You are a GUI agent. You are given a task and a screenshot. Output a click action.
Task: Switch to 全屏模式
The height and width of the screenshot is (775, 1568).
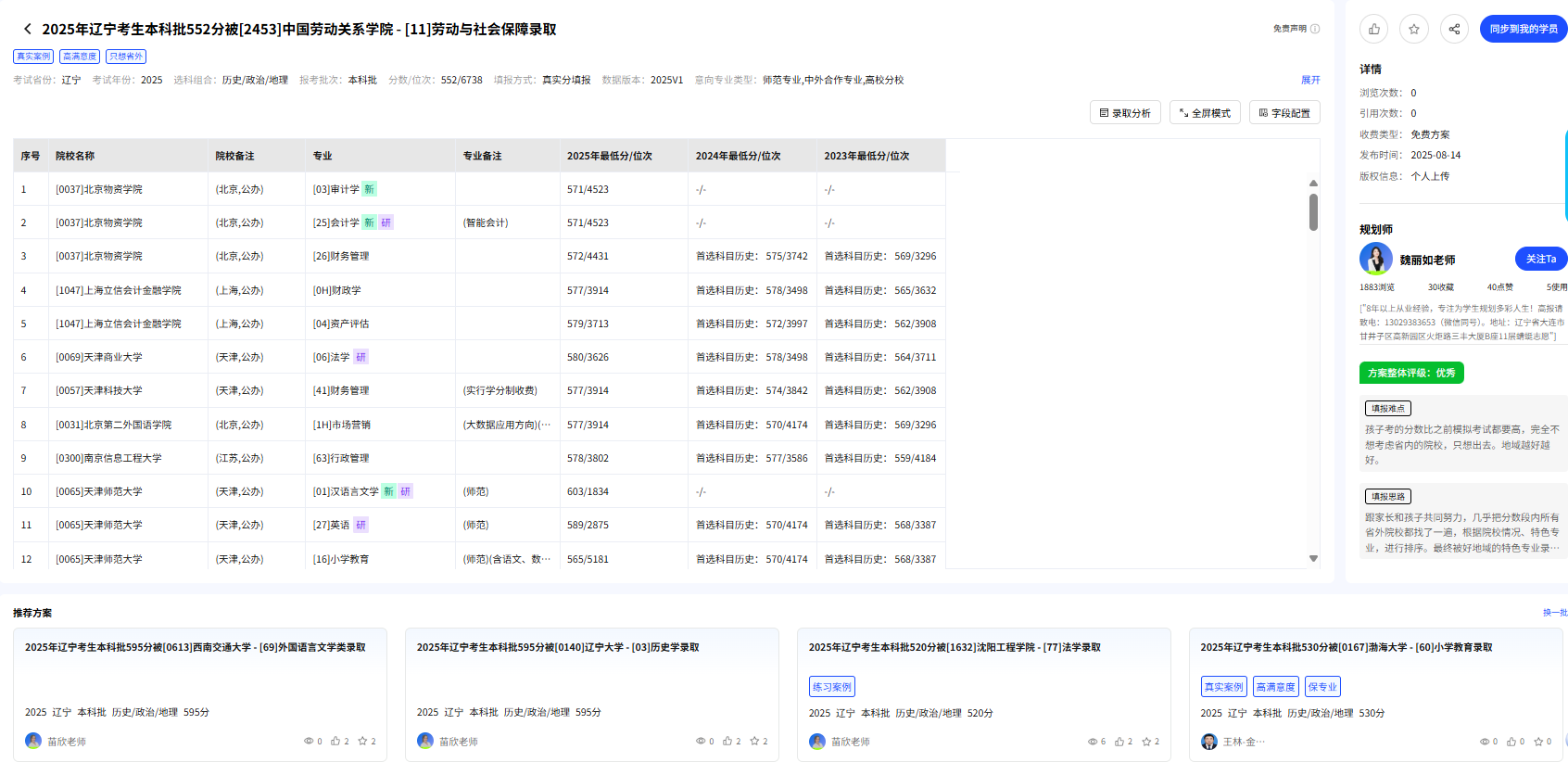1205,112
